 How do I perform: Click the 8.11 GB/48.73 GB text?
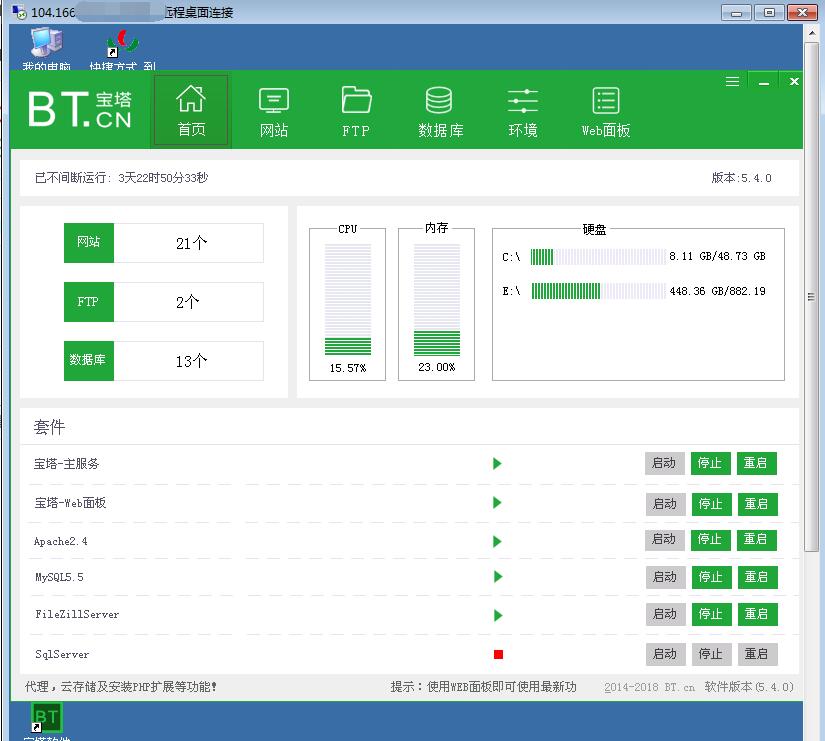[x=717, y=256]
